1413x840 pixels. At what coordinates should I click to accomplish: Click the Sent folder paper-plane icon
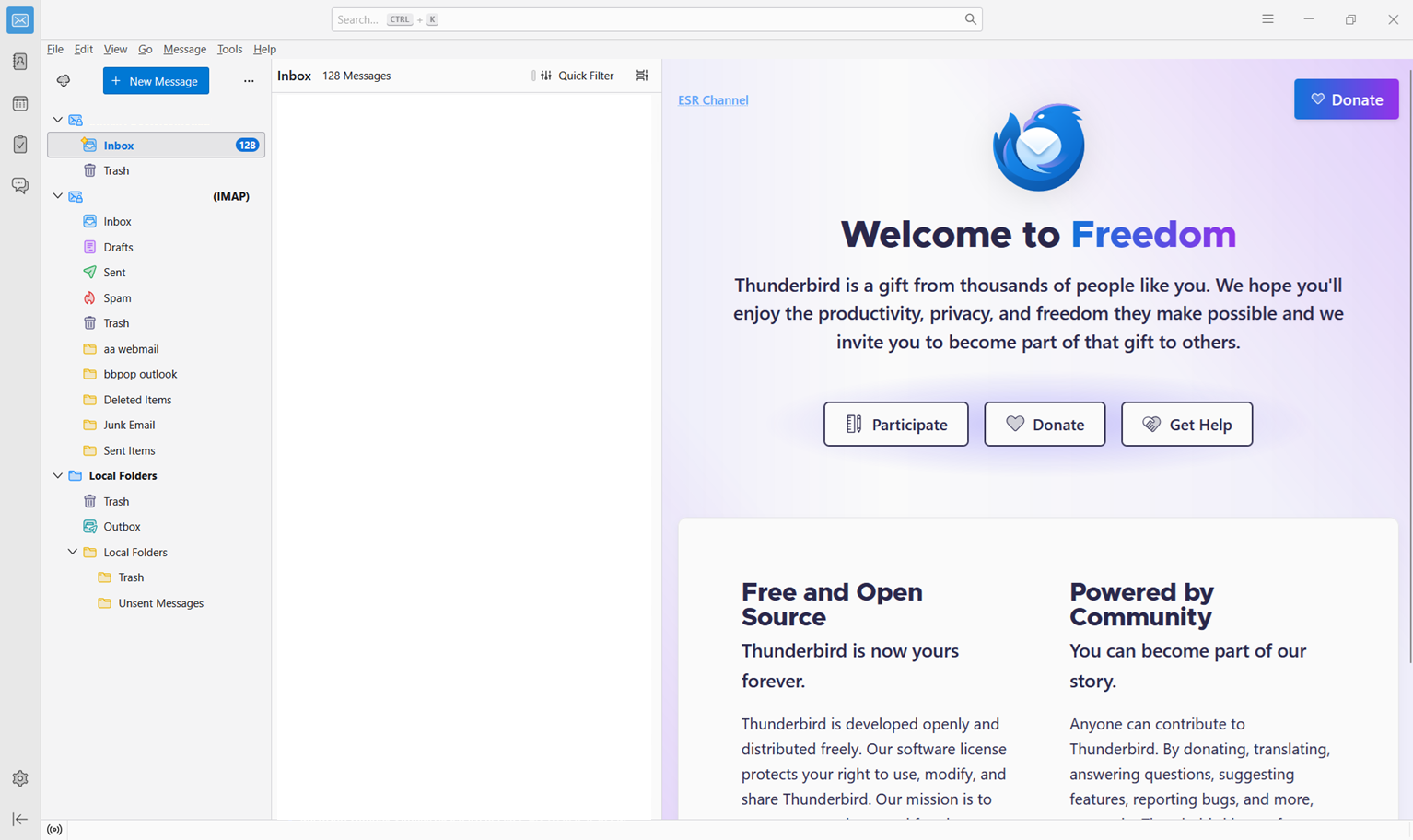point(89,273)
